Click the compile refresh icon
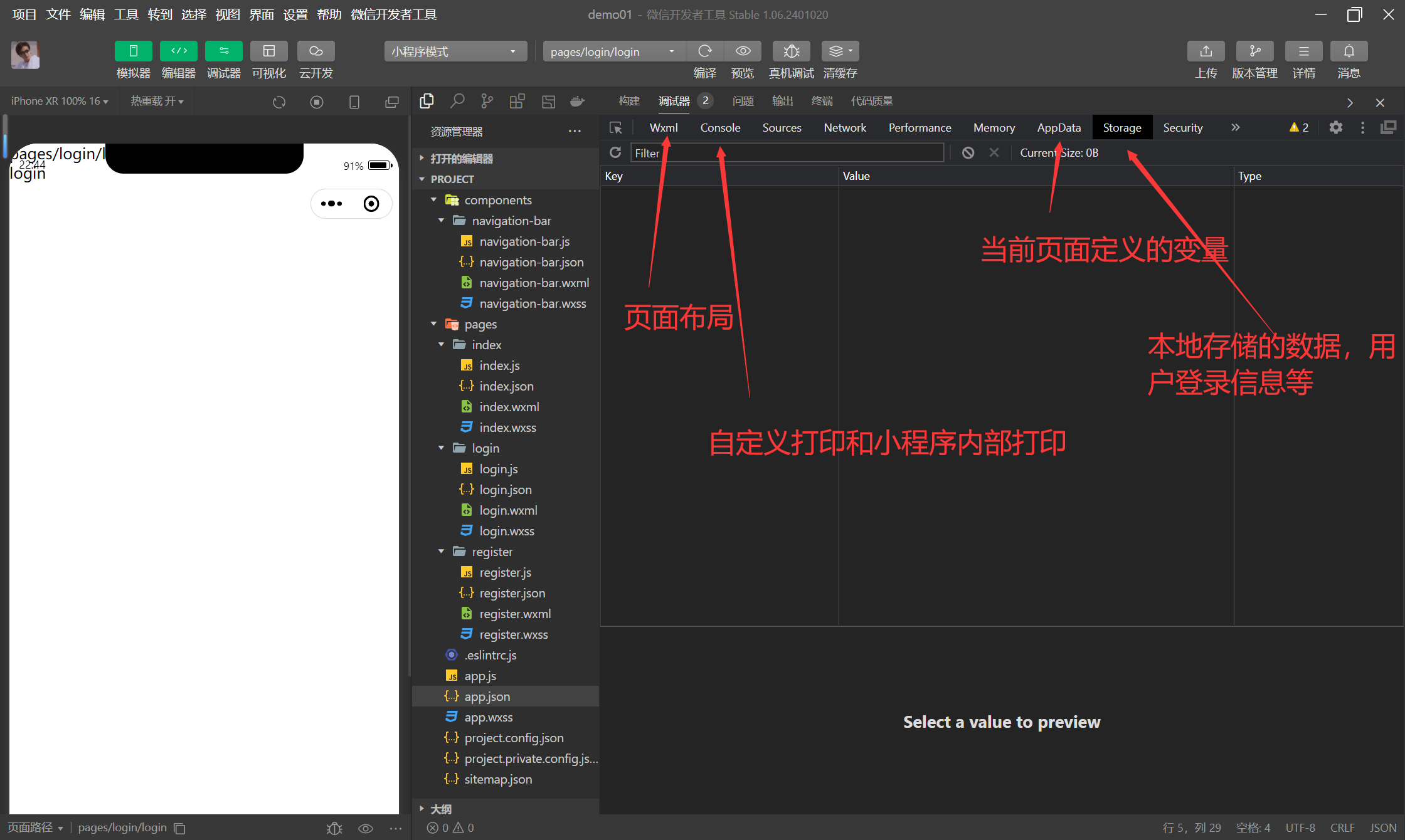 (x=705, y=51)
